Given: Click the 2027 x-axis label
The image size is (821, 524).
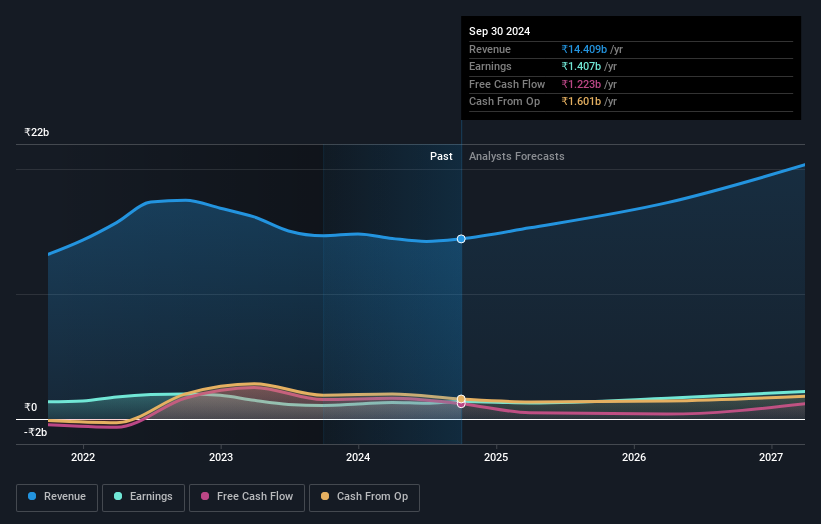Looking at the screenshot, I should click(x=771, y=458).
